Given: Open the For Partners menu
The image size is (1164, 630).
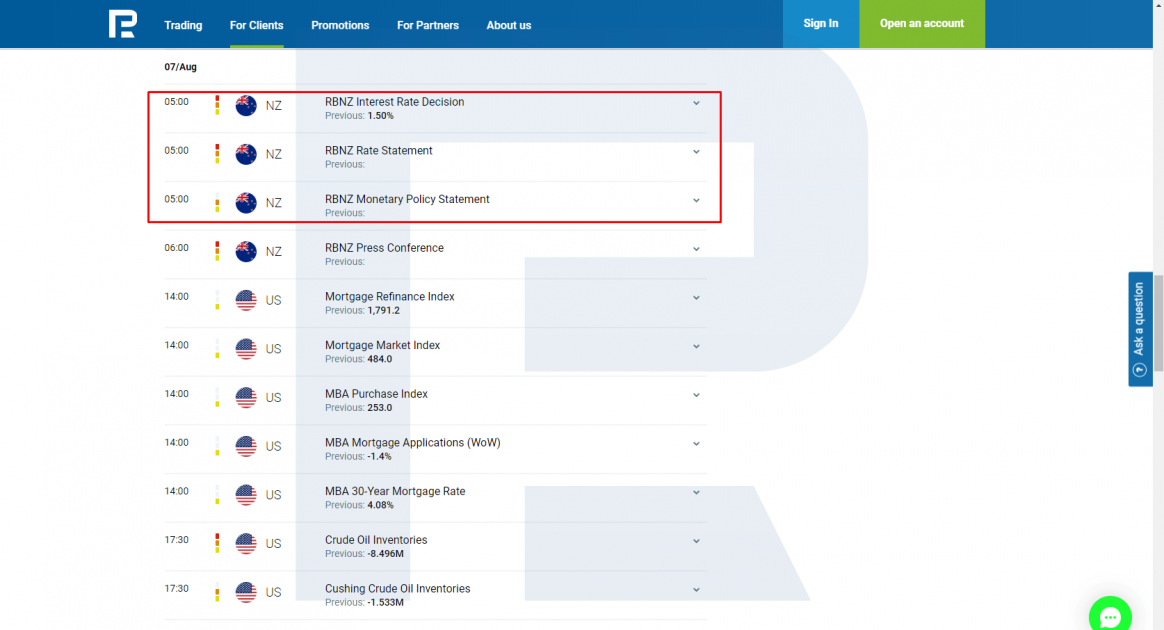Looking at the screenshot, I should point(428,25).
